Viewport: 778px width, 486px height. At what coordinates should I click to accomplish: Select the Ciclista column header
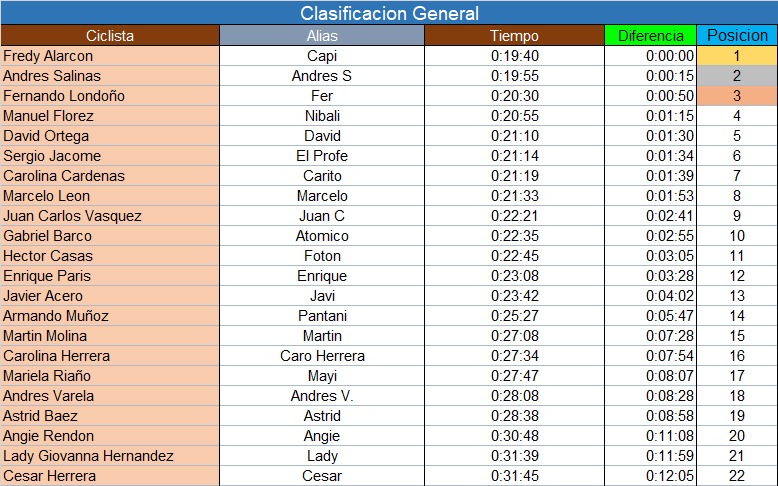[110, 36]
